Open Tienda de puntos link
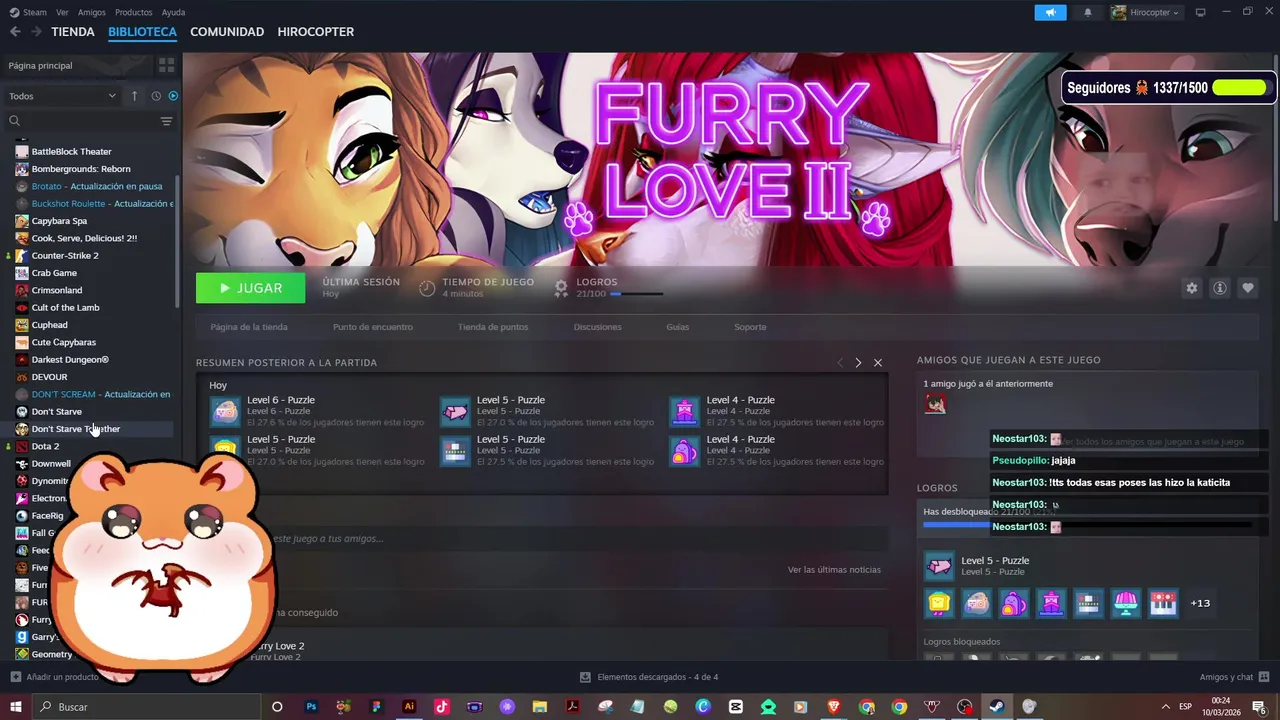 [493, 327]
